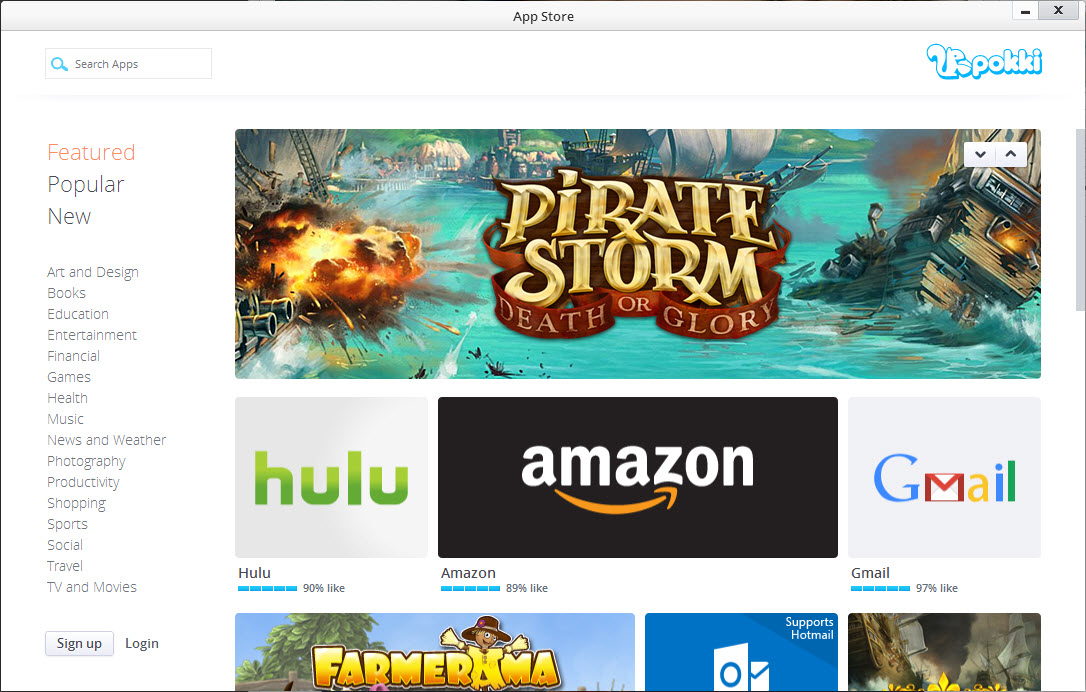1086x692 pixels.
Task: Browse the Education category
Action: [78, 314]
